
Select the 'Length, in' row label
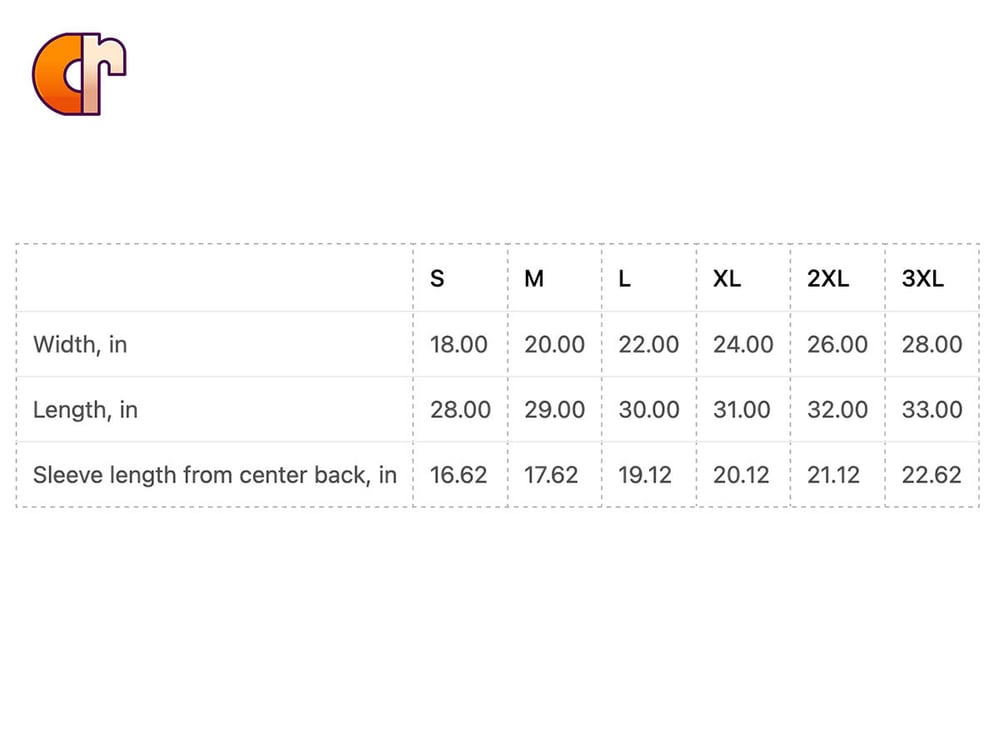tap(85, 410)
